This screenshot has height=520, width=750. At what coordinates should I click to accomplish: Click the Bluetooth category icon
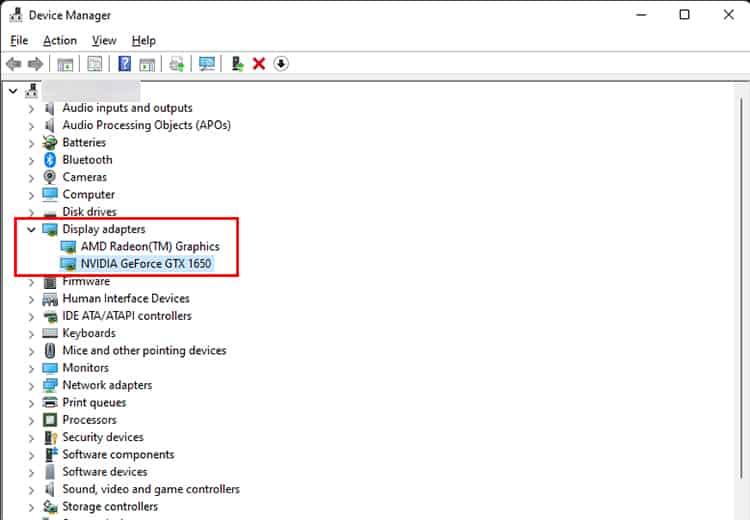(50, 160)
